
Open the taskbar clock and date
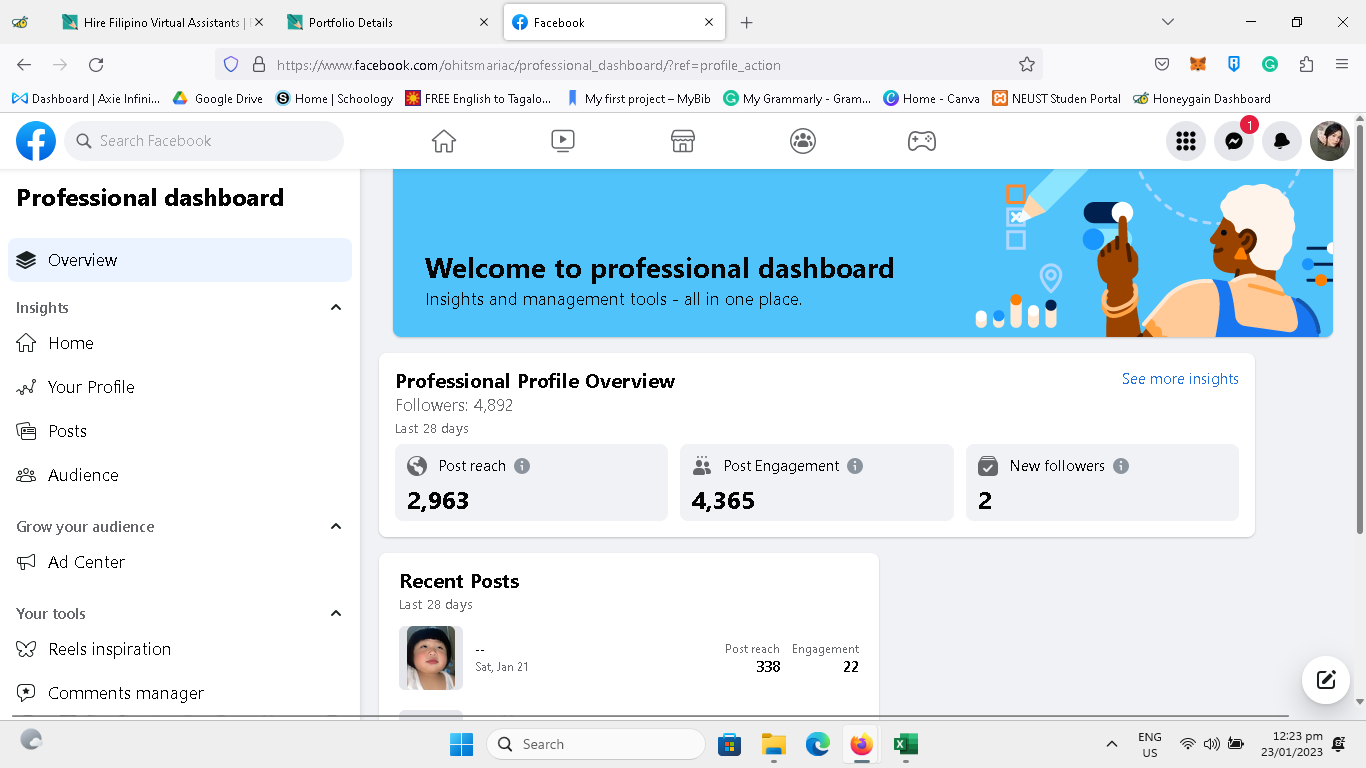pyautogui.click(x=1291, y=744)
